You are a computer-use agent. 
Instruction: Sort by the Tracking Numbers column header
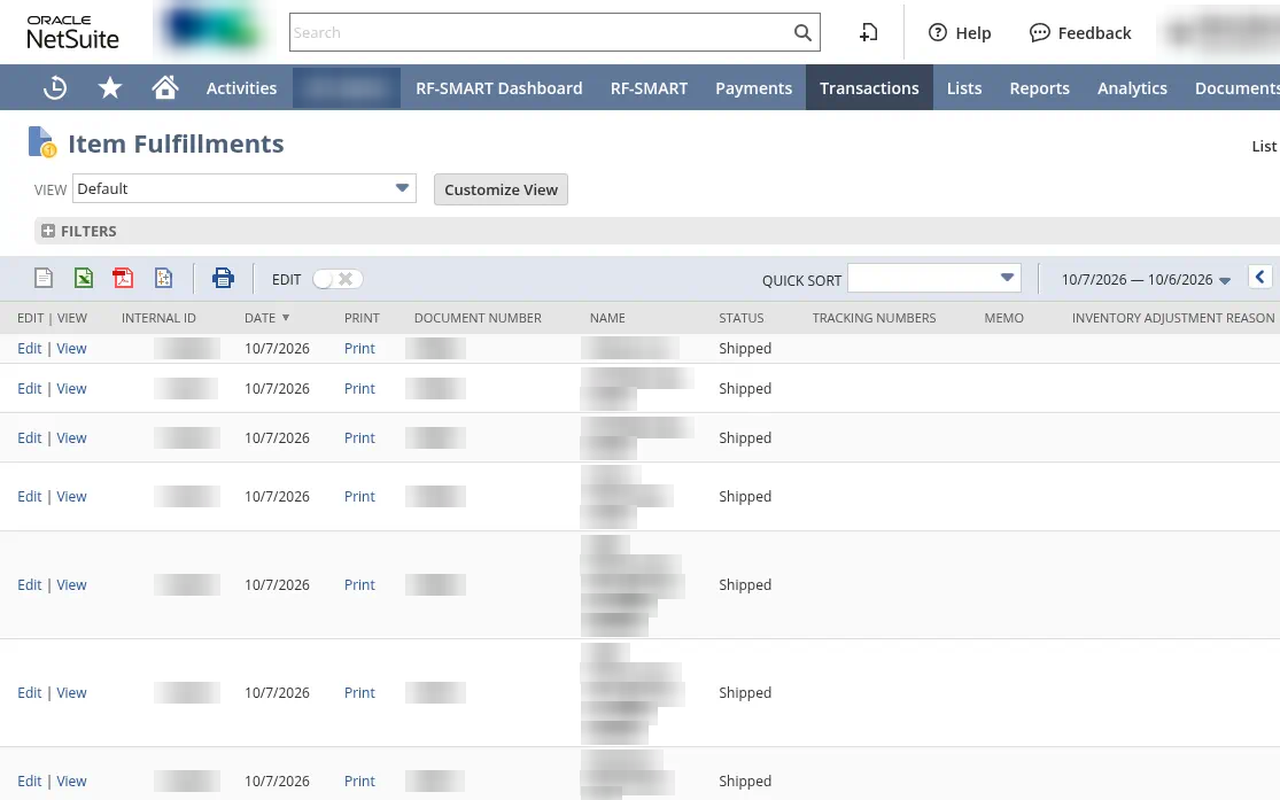(874, 318)
